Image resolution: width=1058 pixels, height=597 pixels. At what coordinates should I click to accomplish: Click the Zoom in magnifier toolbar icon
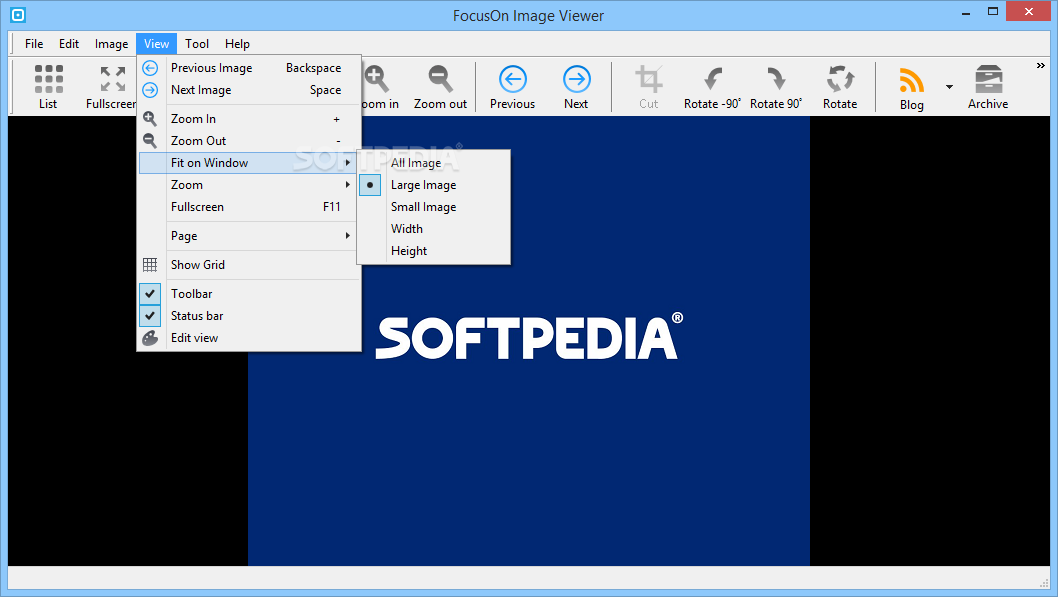pyautogui.click(x=377, y=79)
